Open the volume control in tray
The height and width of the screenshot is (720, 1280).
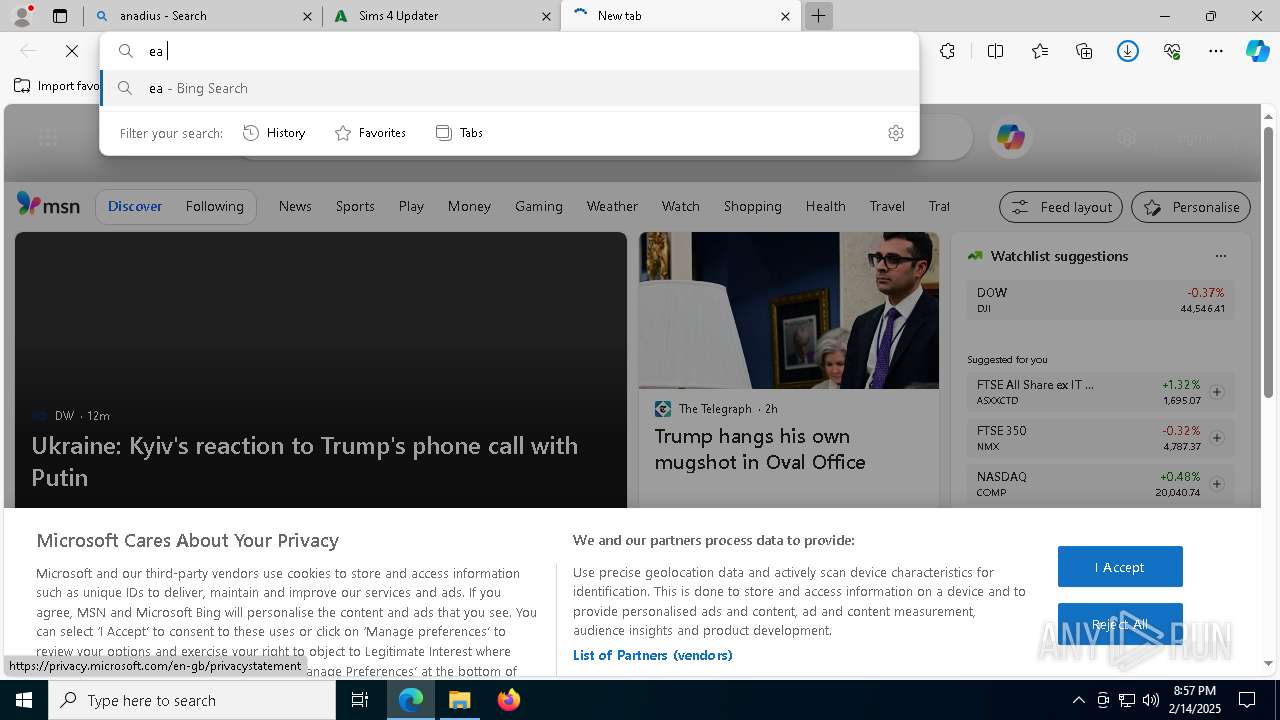pos(1150,700)
